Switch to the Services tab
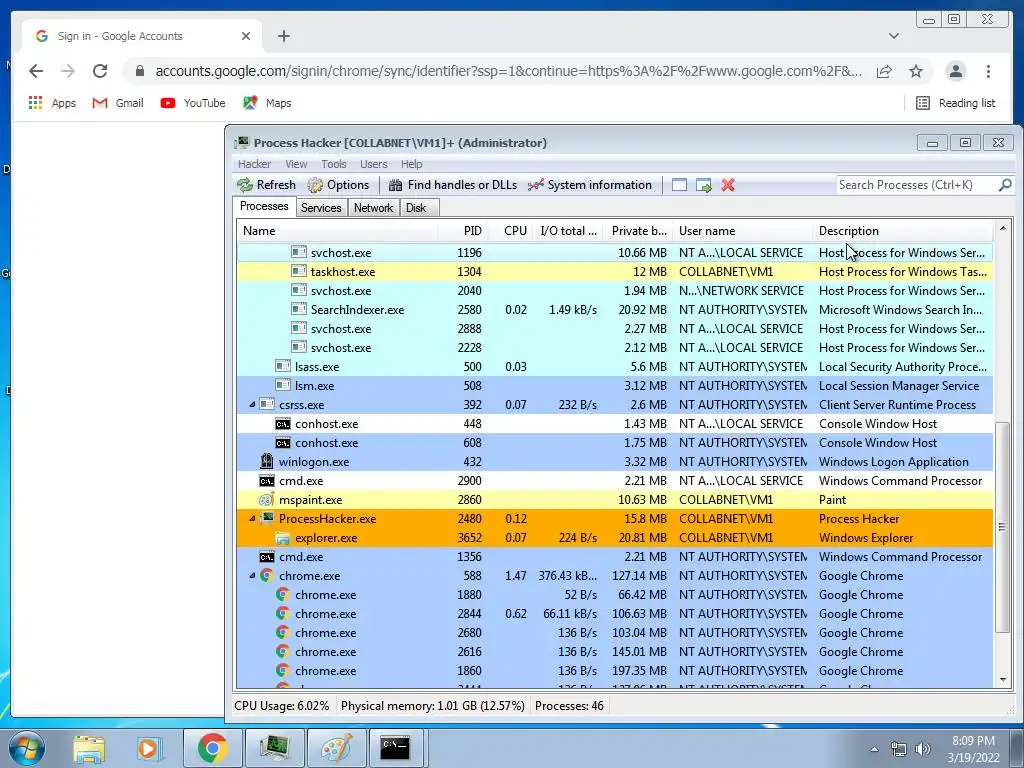 click(x=321, y=208)
